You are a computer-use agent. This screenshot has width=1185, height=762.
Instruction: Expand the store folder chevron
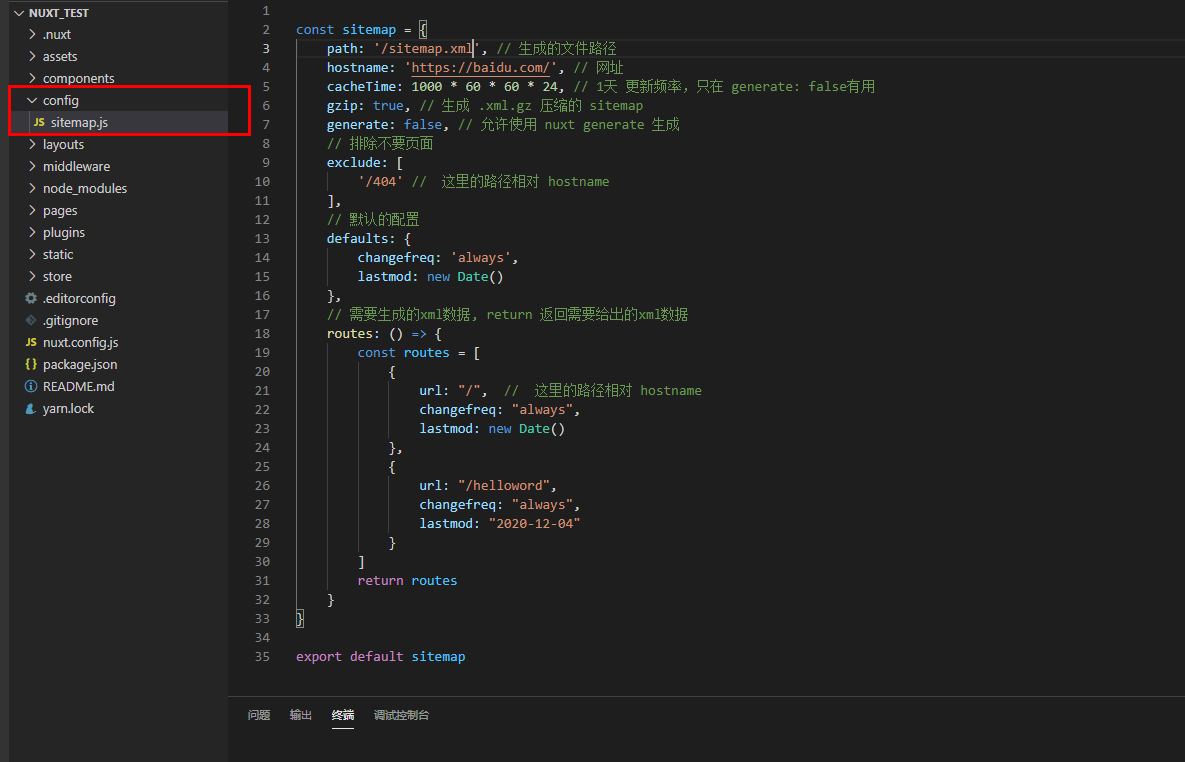[x=32, y=275]
